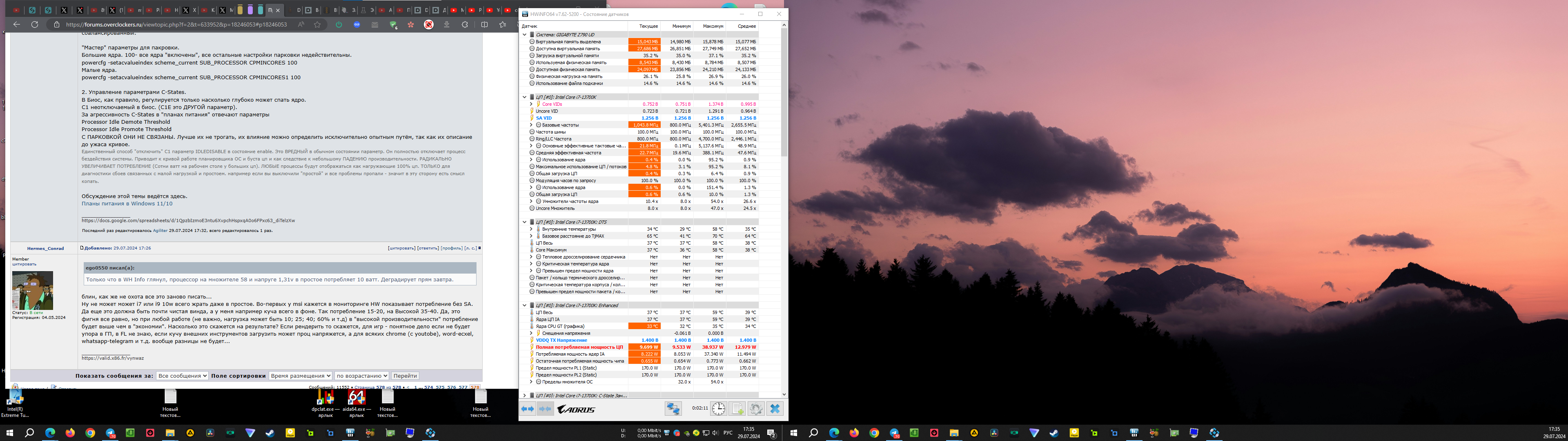Viewport: 1568px width, 441px height.
Task: Expand the Core VIDs sensor row
Action: point(531,104)
